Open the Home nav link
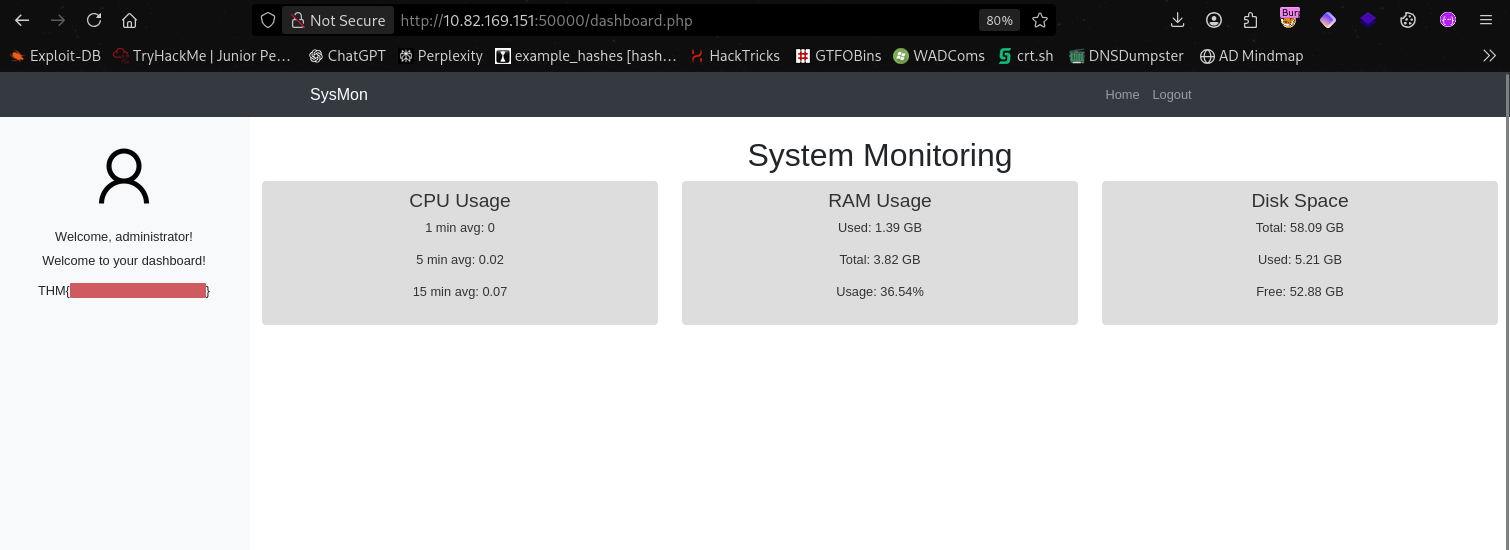 (1122, 94)
